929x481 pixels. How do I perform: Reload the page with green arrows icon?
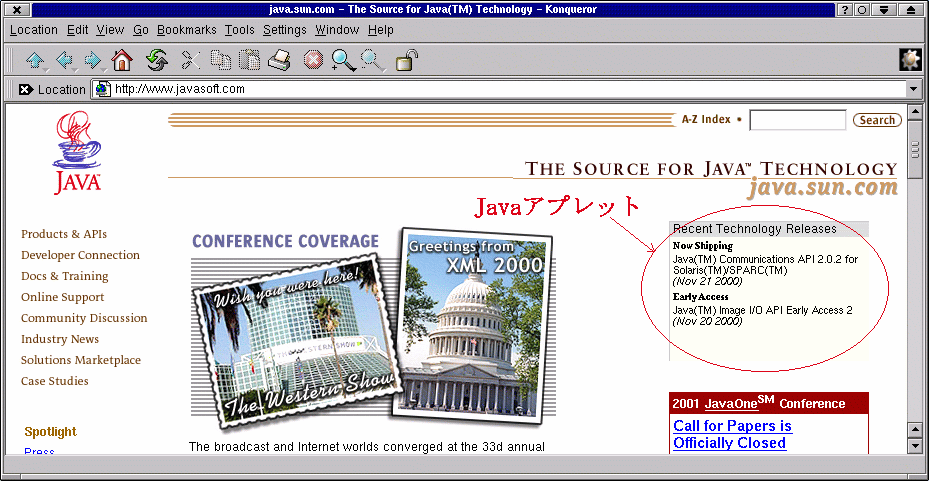[156, 60]
